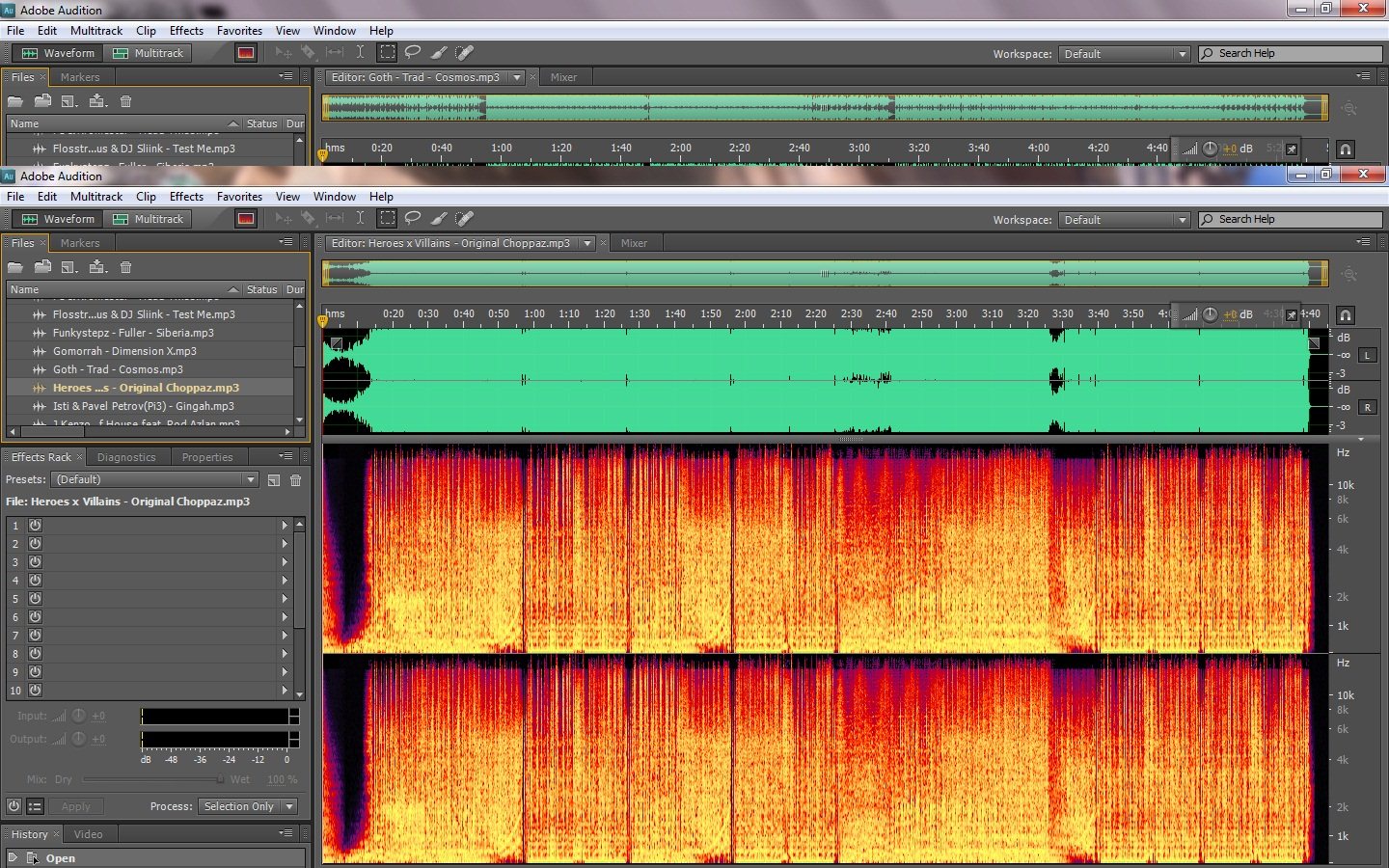The height and width of the screenshot is (868, 1389).
Task: Open editor panel options menu in front window
Action: coord(1363,242)
